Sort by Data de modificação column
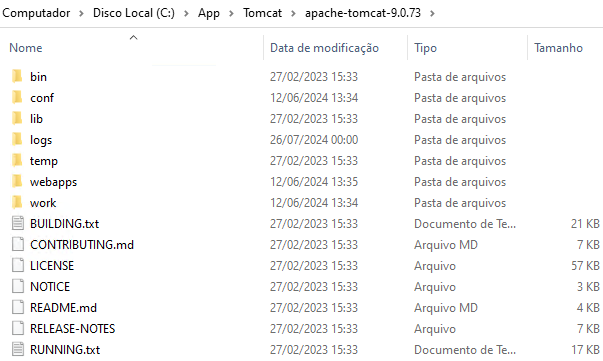The width and height of the screenshot is (603, 361). coord(324,48)
